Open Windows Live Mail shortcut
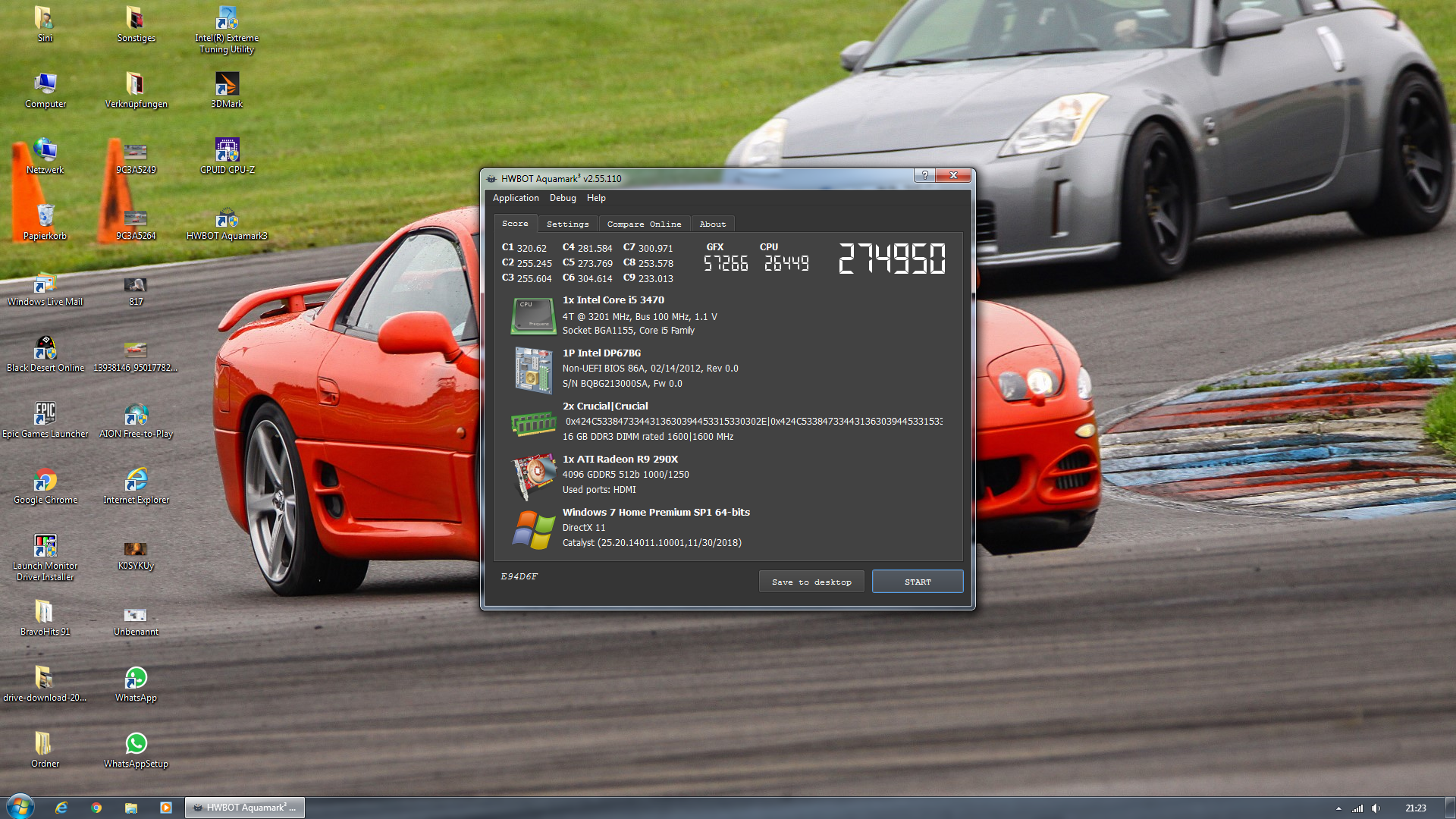 pyautogui.click(x=45, y=288)
